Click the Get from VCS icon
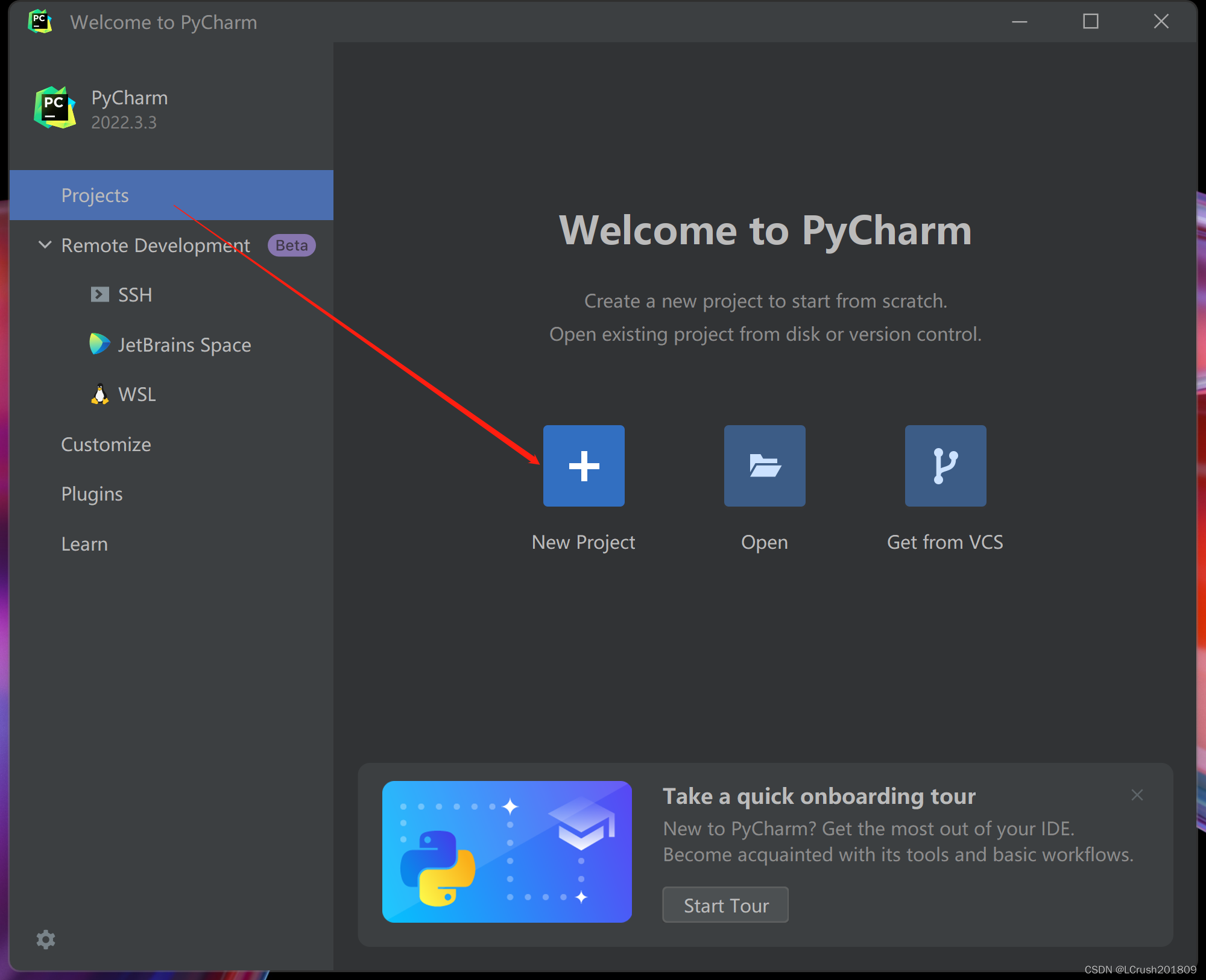 point(944,465)
